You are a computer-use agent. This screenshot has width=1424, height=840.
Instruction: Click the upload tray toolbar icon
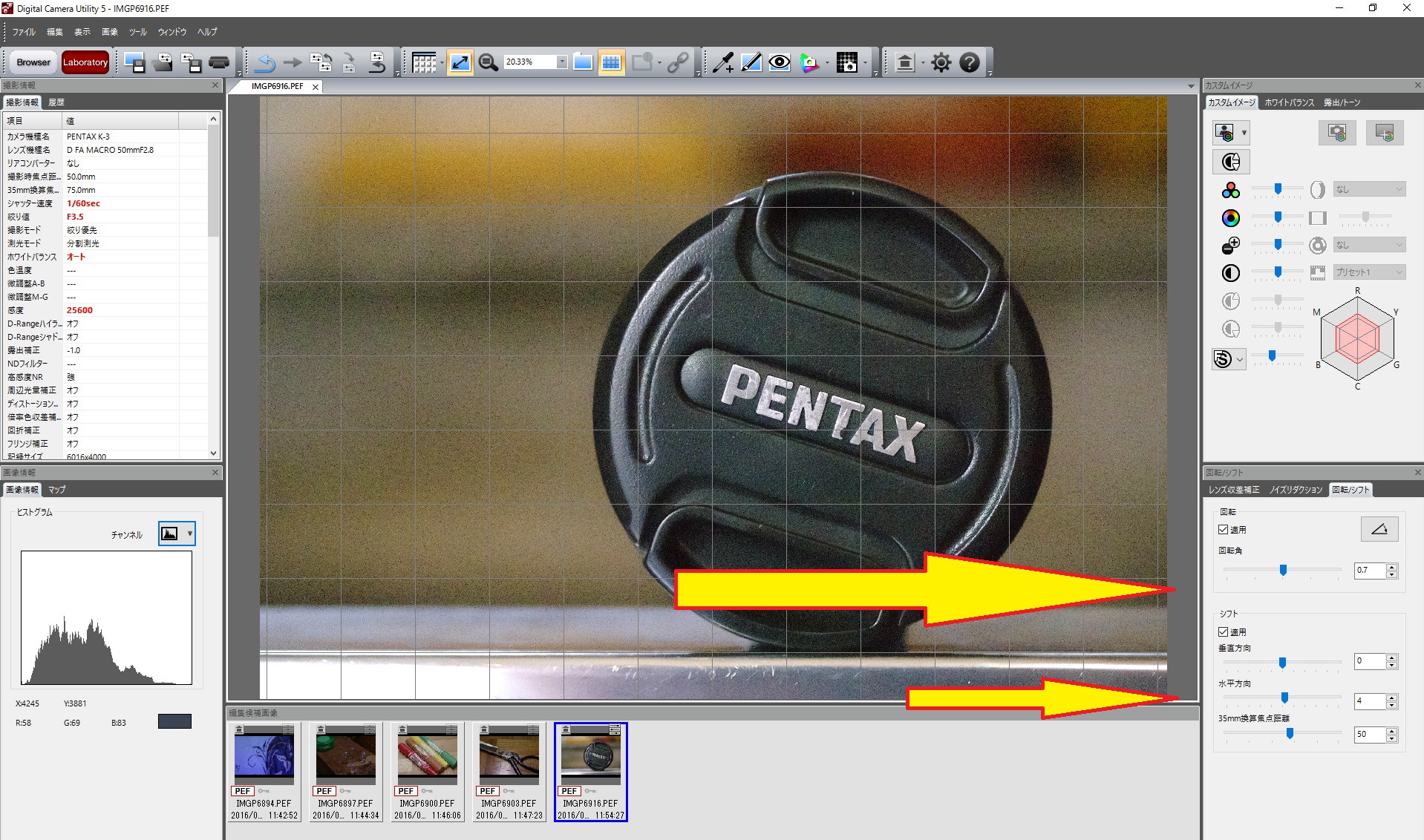[905, 62]
